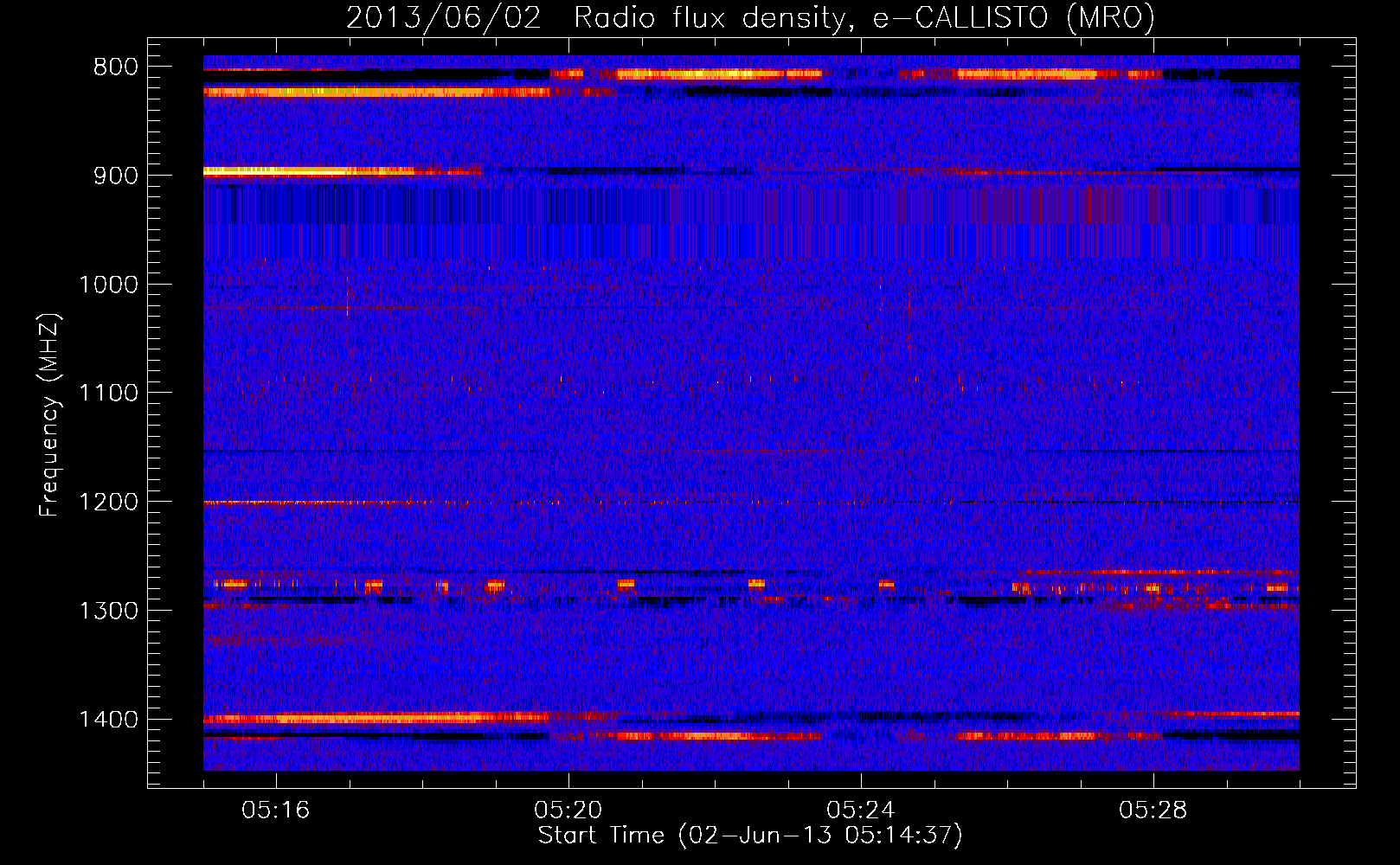Click the 800 frequency tick label
The height and width of the screenshot is (865, 1400).
115,67
